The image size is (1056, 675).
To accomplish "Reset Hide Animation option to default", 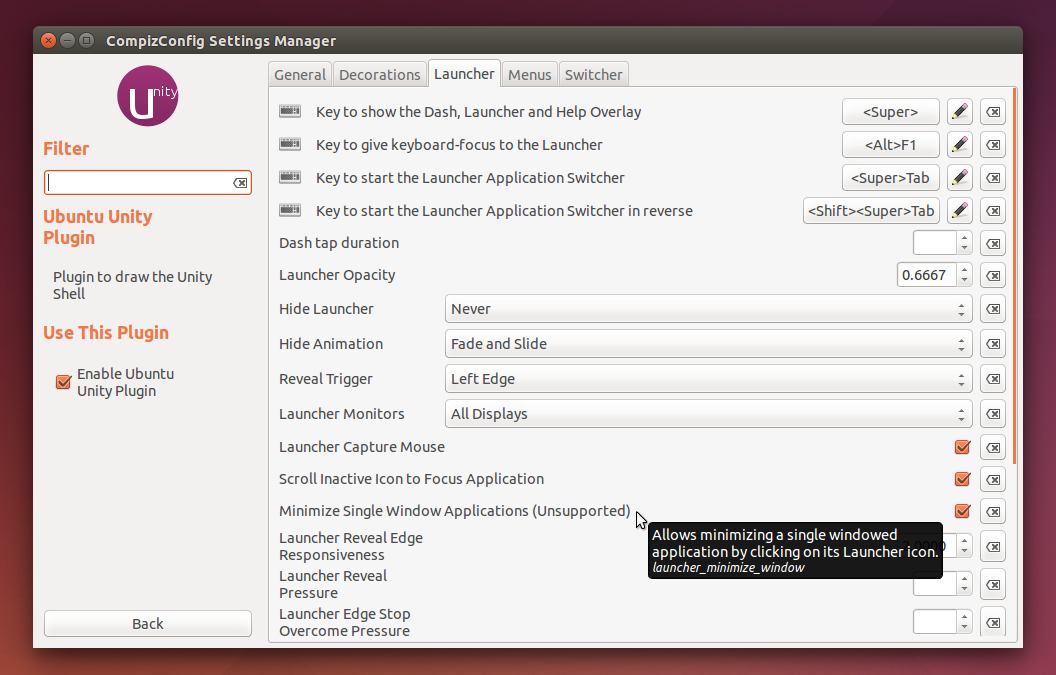I will (993, 344).
